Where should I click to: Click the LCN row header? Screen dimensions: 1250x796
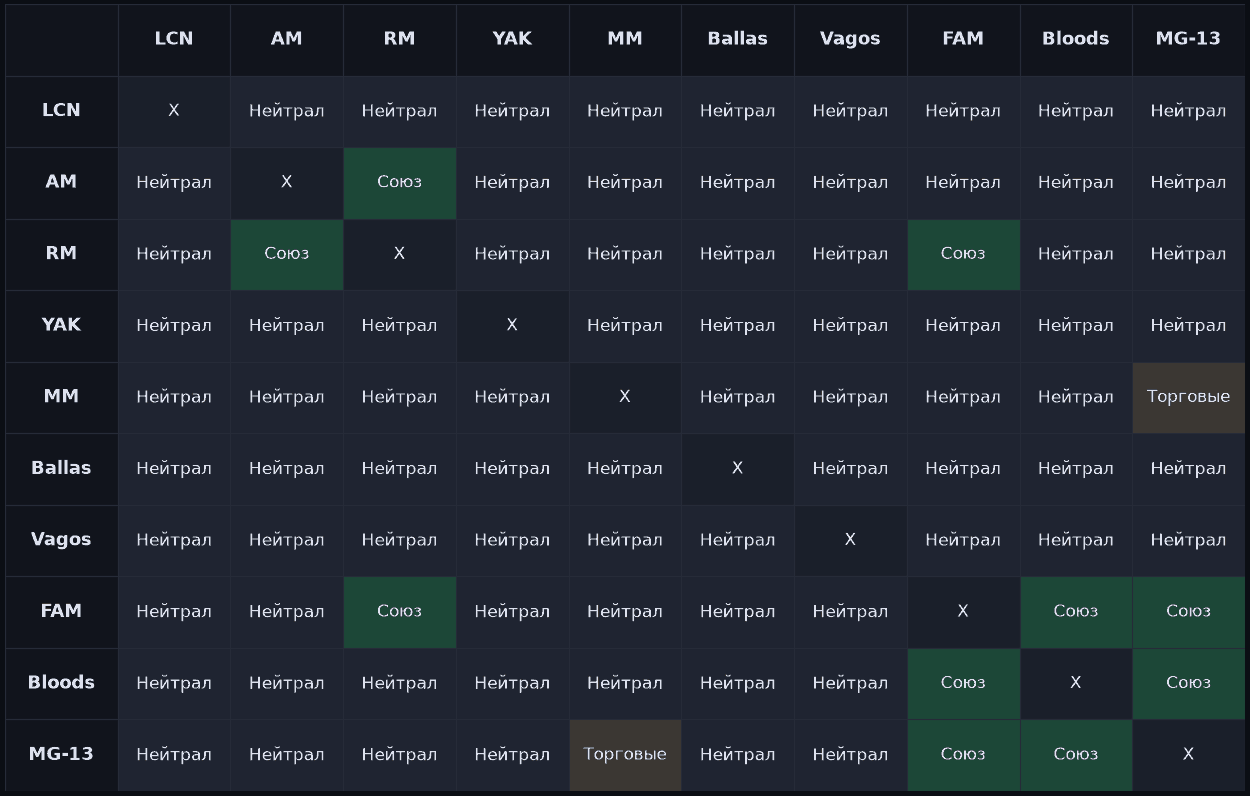(61, 111)
